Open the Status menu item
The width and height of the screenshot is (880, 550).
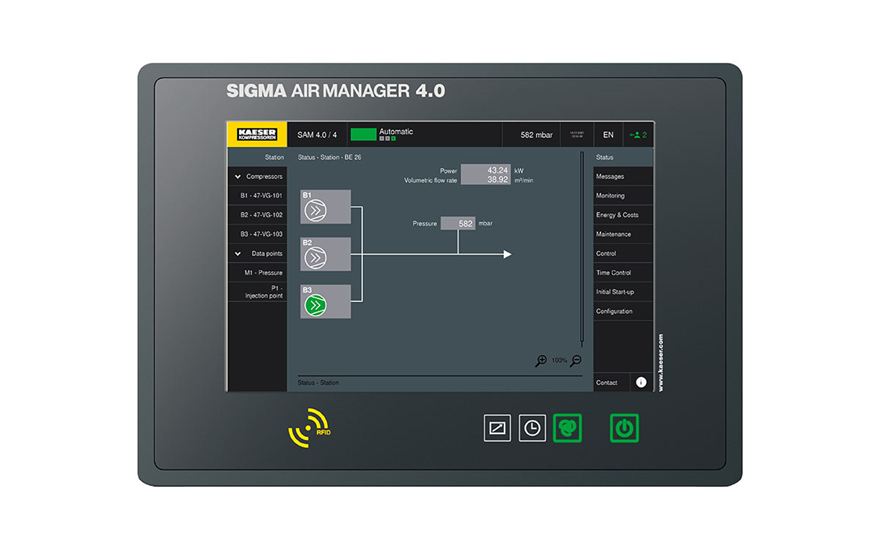point(623,157)
